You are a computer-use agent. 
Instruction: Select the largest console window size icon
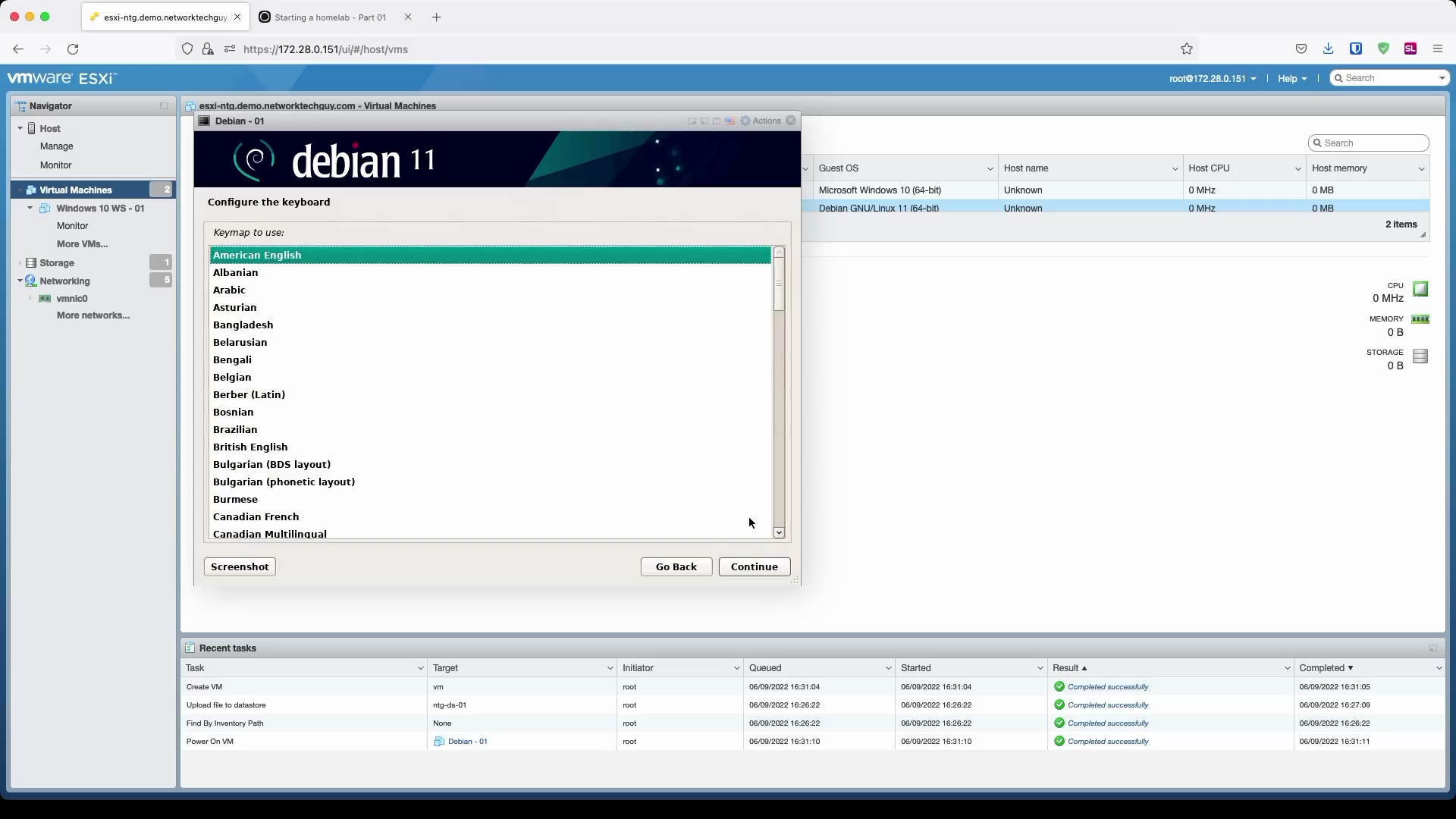(x=717, y=121)
